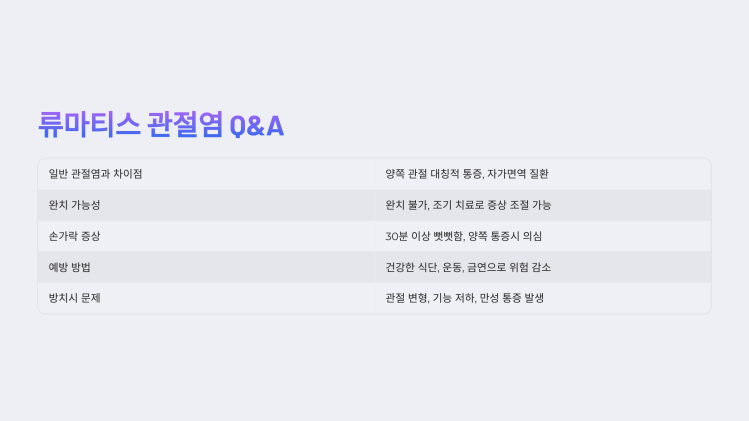Click the 예방 방법 row label
The width and height of the screenshot is (749, 421).
tap(206, 267)
